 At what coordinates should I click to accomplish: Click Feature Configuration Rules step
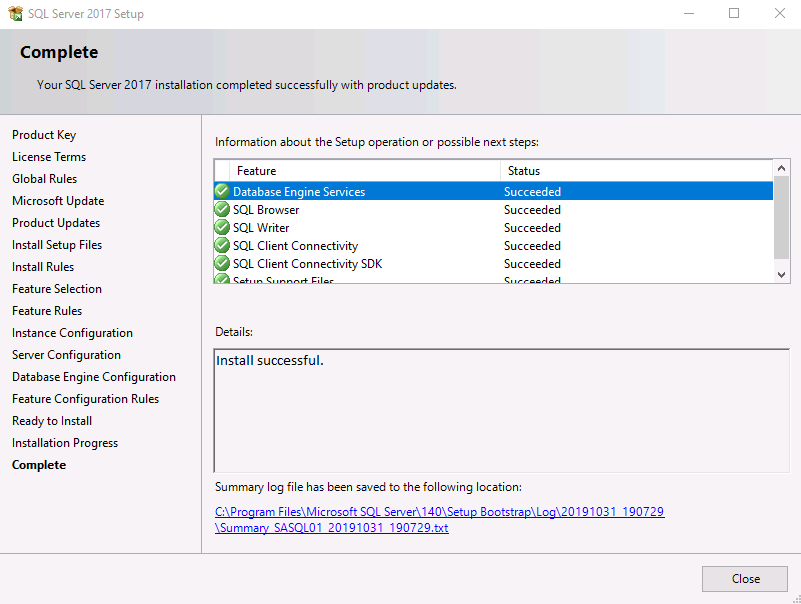coord(85,399)
